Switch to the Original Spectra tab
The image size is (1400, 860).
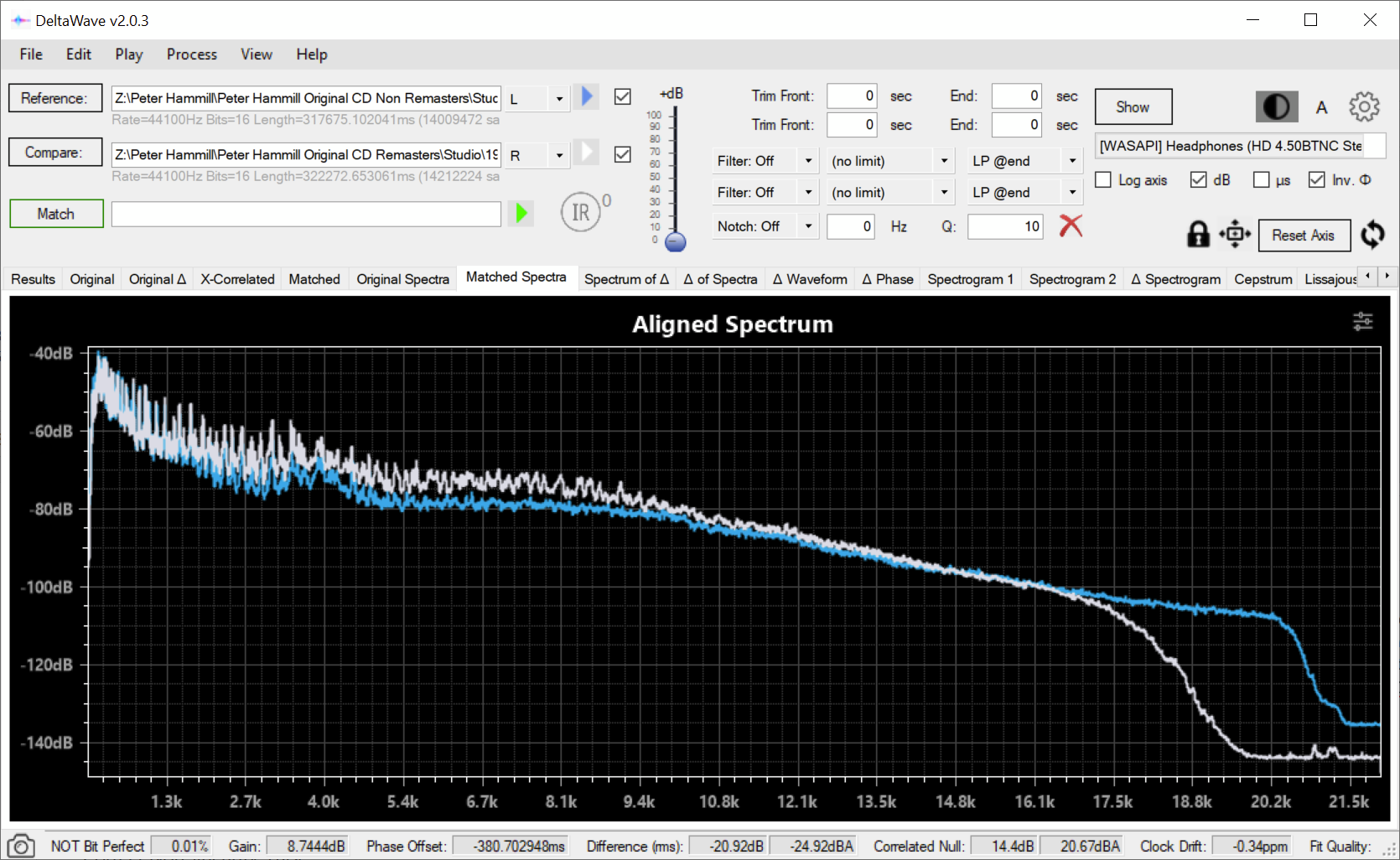(402, 279)
